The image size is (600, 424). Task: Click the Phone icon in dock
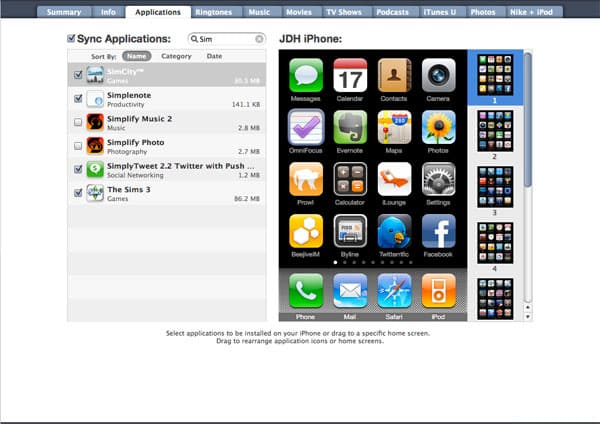306,291
